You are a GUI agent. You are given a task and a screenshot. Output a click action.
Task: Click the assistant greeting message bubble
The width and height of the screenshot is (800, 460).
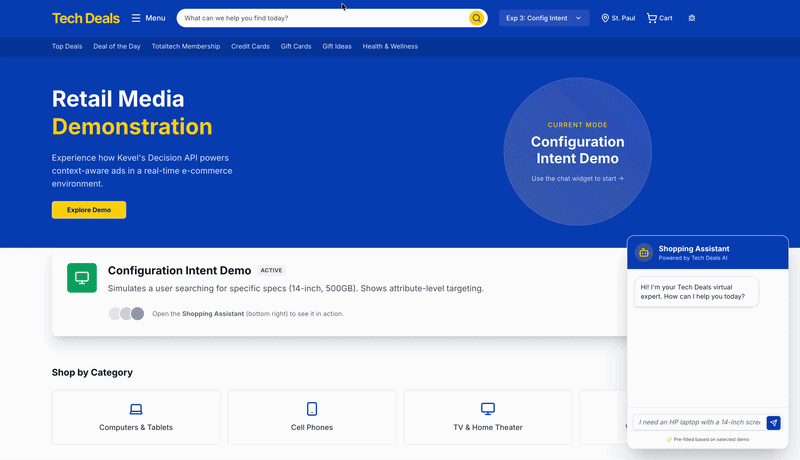click(x=696, y=292)
